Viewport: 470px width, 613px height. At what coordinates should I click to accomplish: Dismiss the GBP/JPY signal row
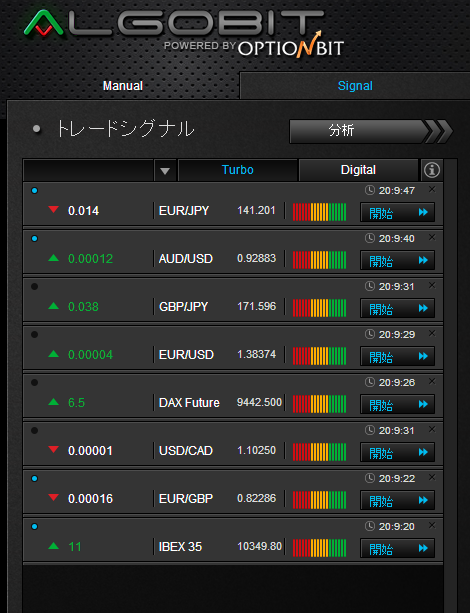point(432,285)
